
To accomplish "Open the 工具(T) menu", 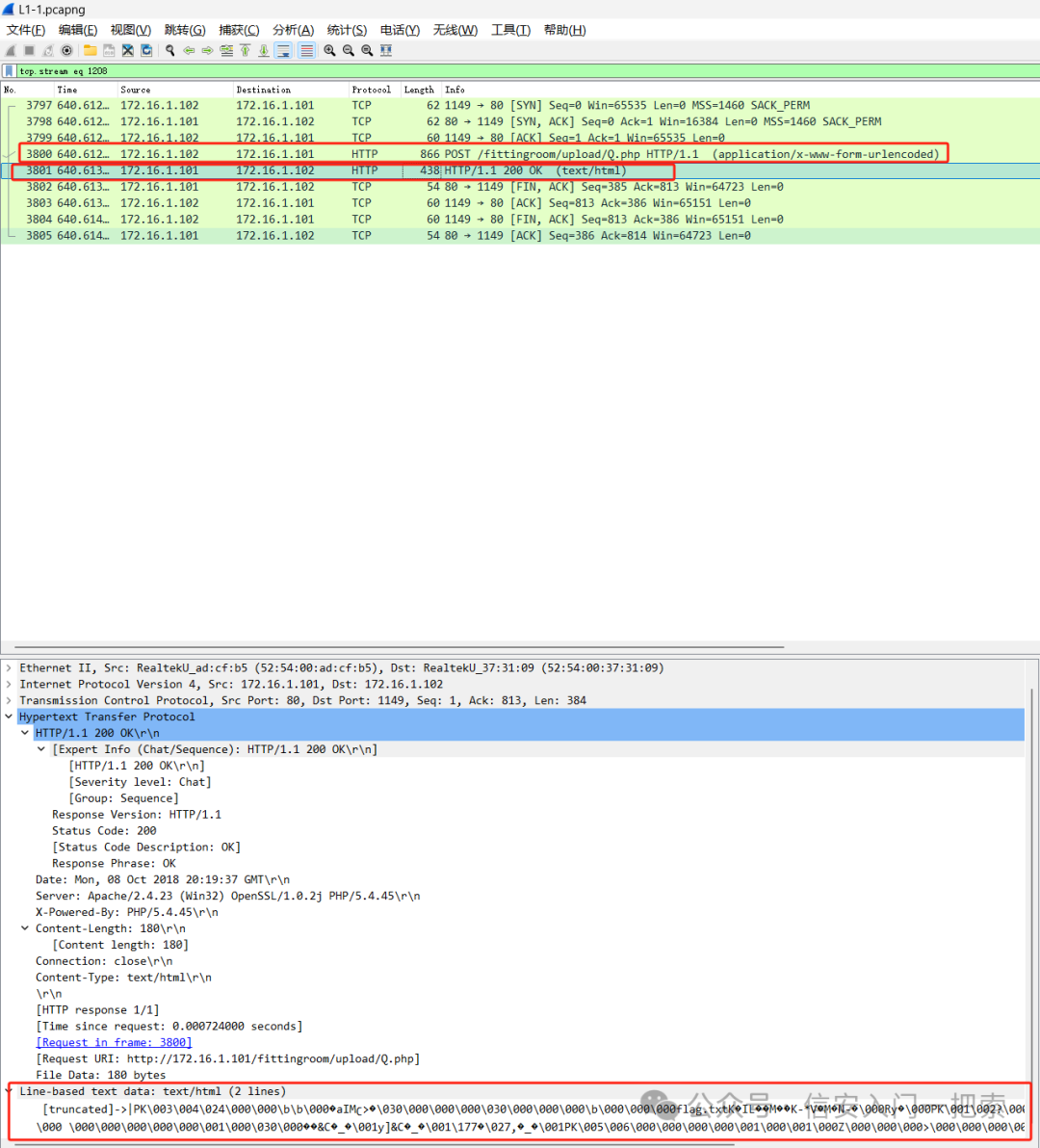I will [x=510, y=30].
